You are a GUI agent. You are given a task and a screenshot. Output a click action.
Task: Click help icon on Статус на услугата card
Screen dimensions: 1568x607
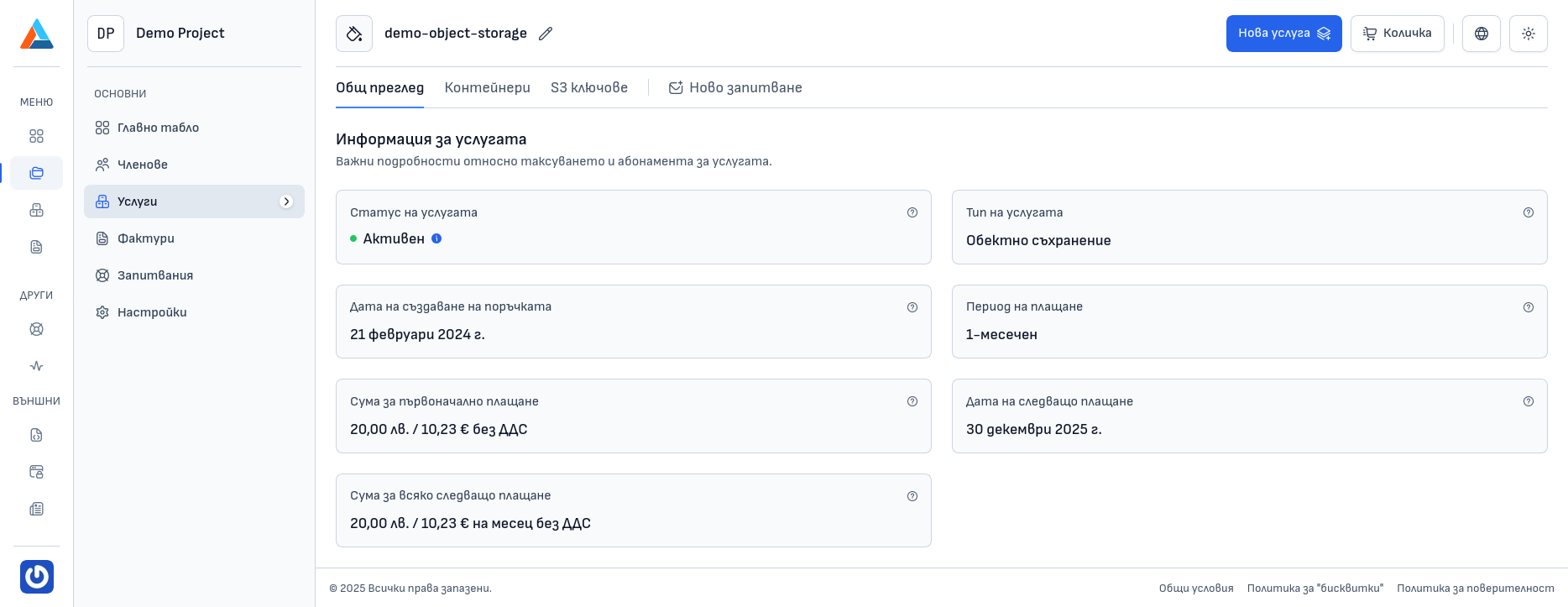pyautogui.click(x=912, y=212)
